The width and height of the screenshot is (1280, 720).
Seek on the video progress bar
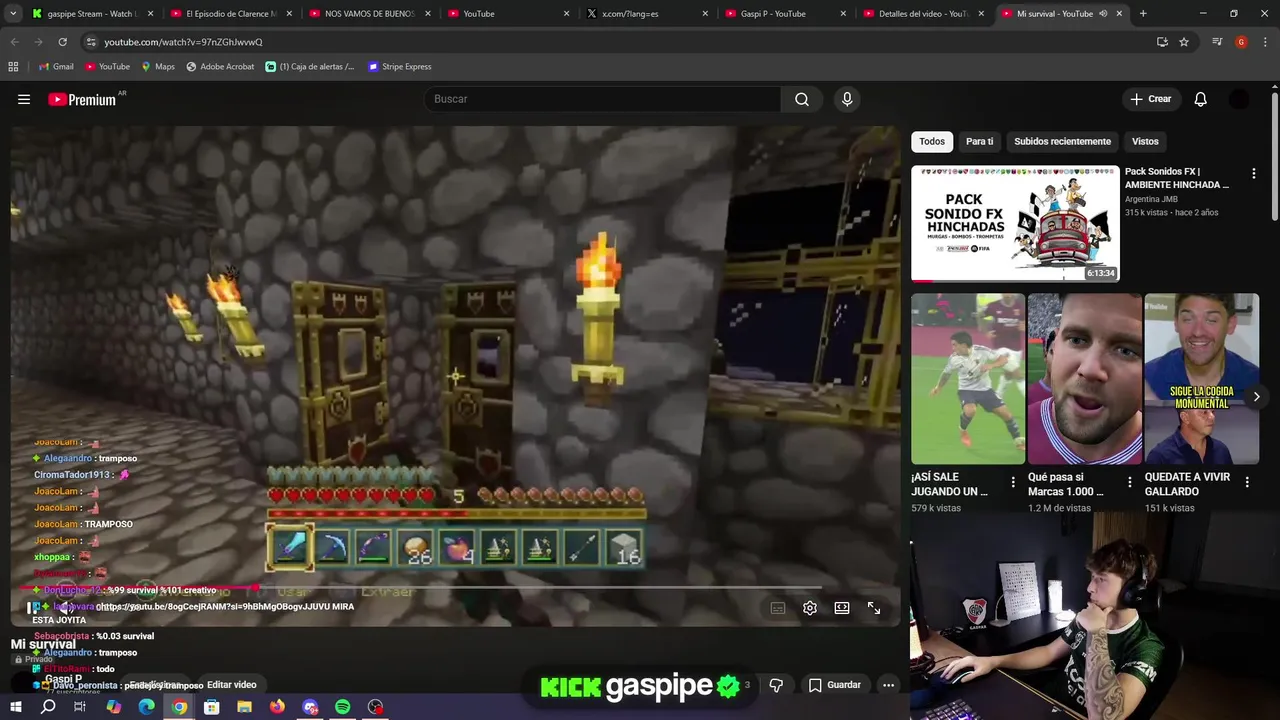(420, 588)
